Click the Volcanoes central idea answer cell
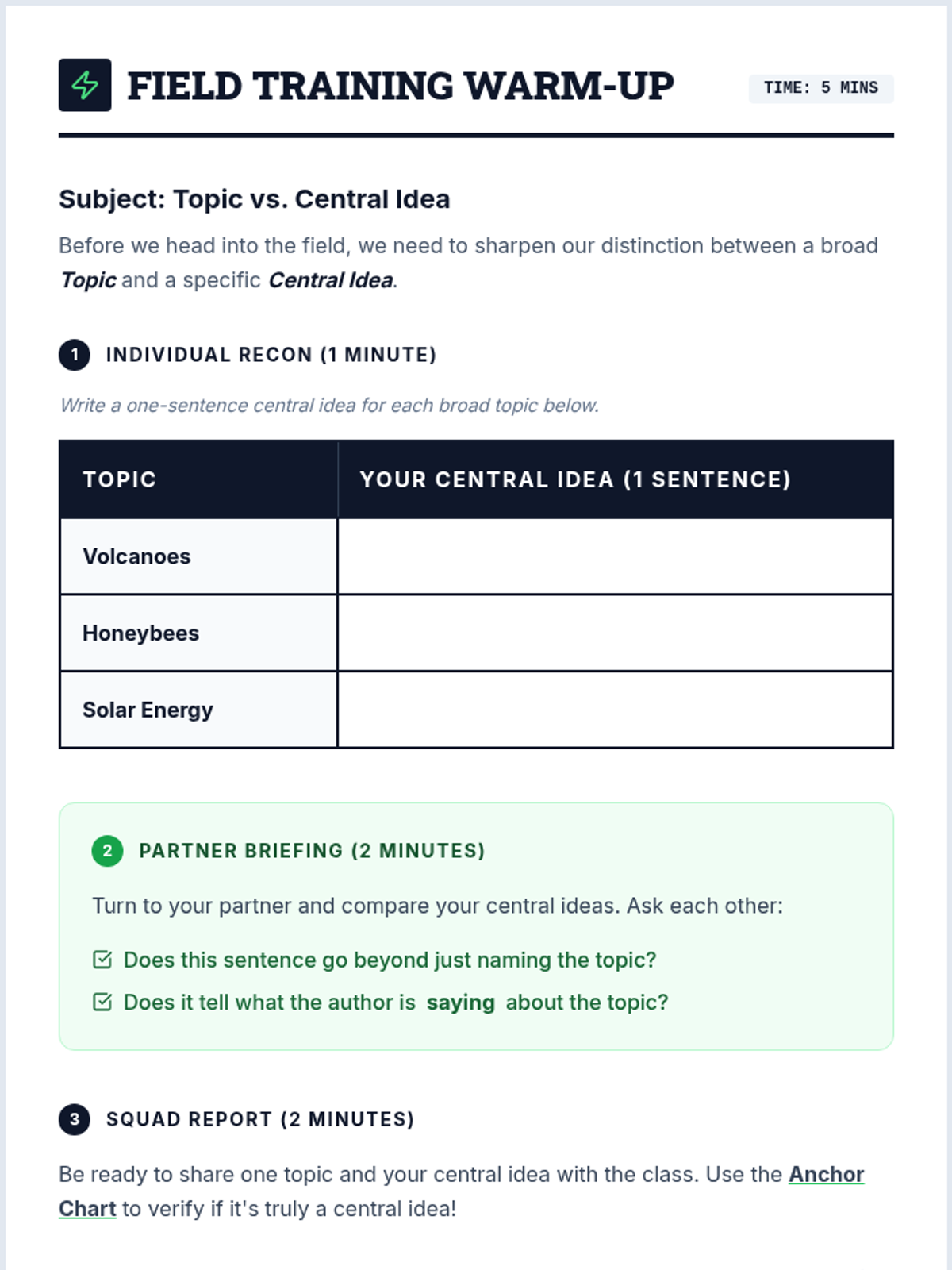Viewport: 952px width, 1270px height. click(x=615, y=556)
